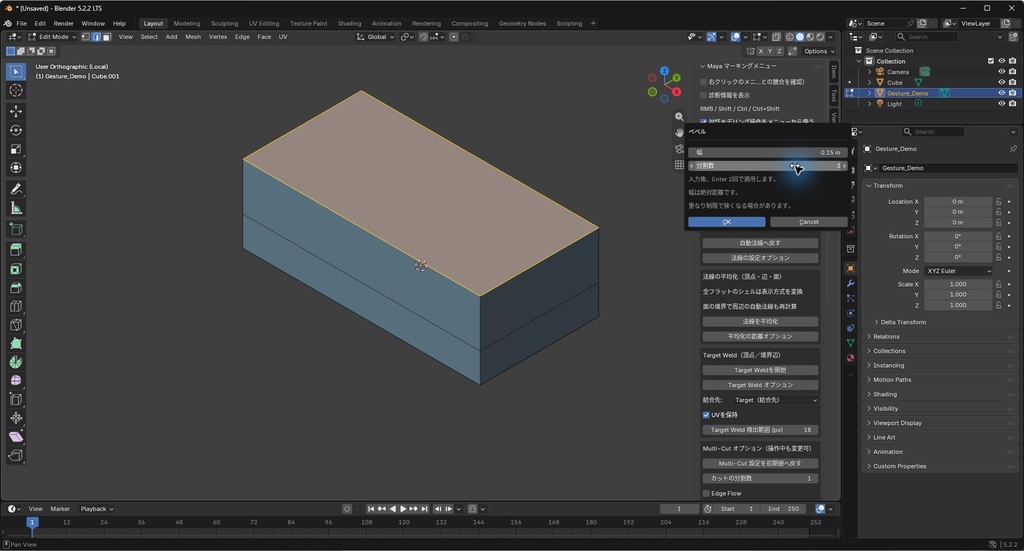Select the Poly Build tool
1024x551 pixels.
(x=16, y=343)
